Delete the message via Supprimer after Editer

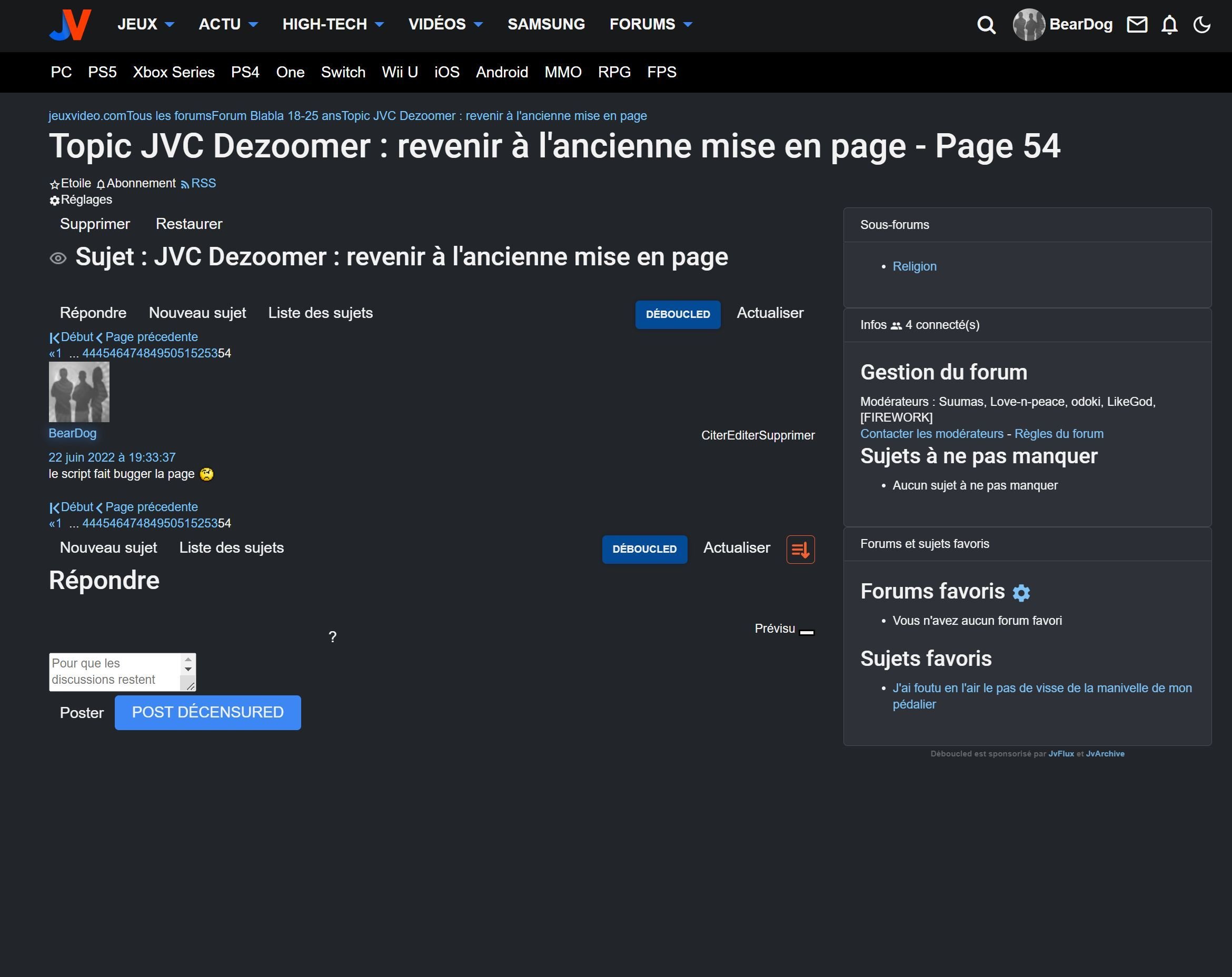pos(787,435)
